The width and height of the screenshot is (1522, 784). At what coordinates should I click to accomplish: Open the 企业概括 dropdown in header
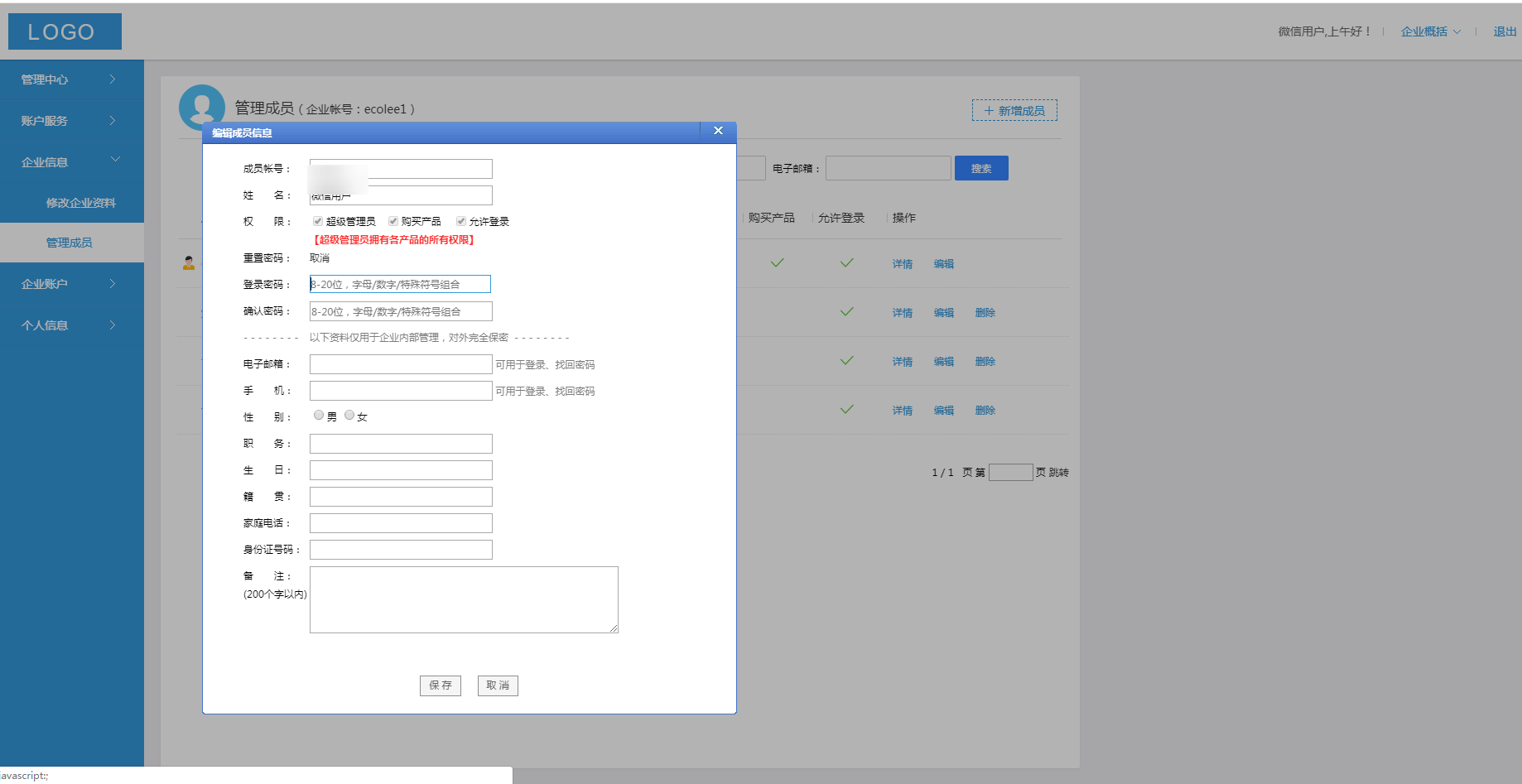[1430, 31]
